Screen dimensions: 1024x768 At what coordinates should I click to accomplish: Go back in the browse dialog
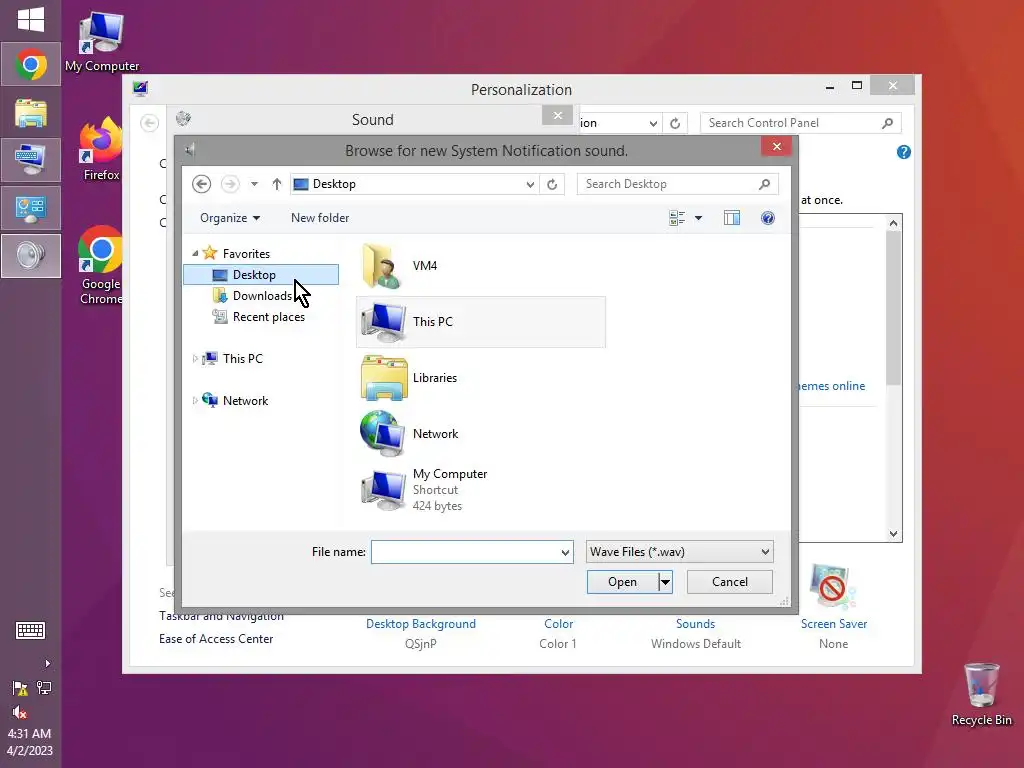(201, 184)
